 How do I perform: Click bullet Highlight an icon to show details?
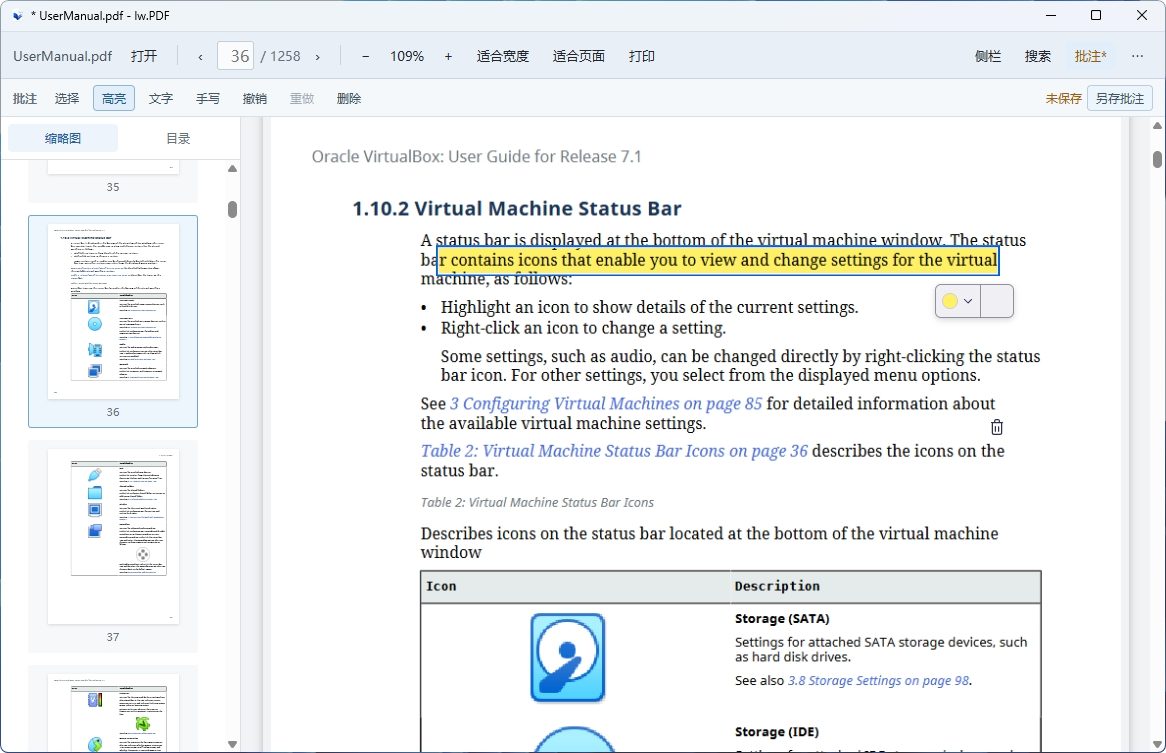[649, 308]
